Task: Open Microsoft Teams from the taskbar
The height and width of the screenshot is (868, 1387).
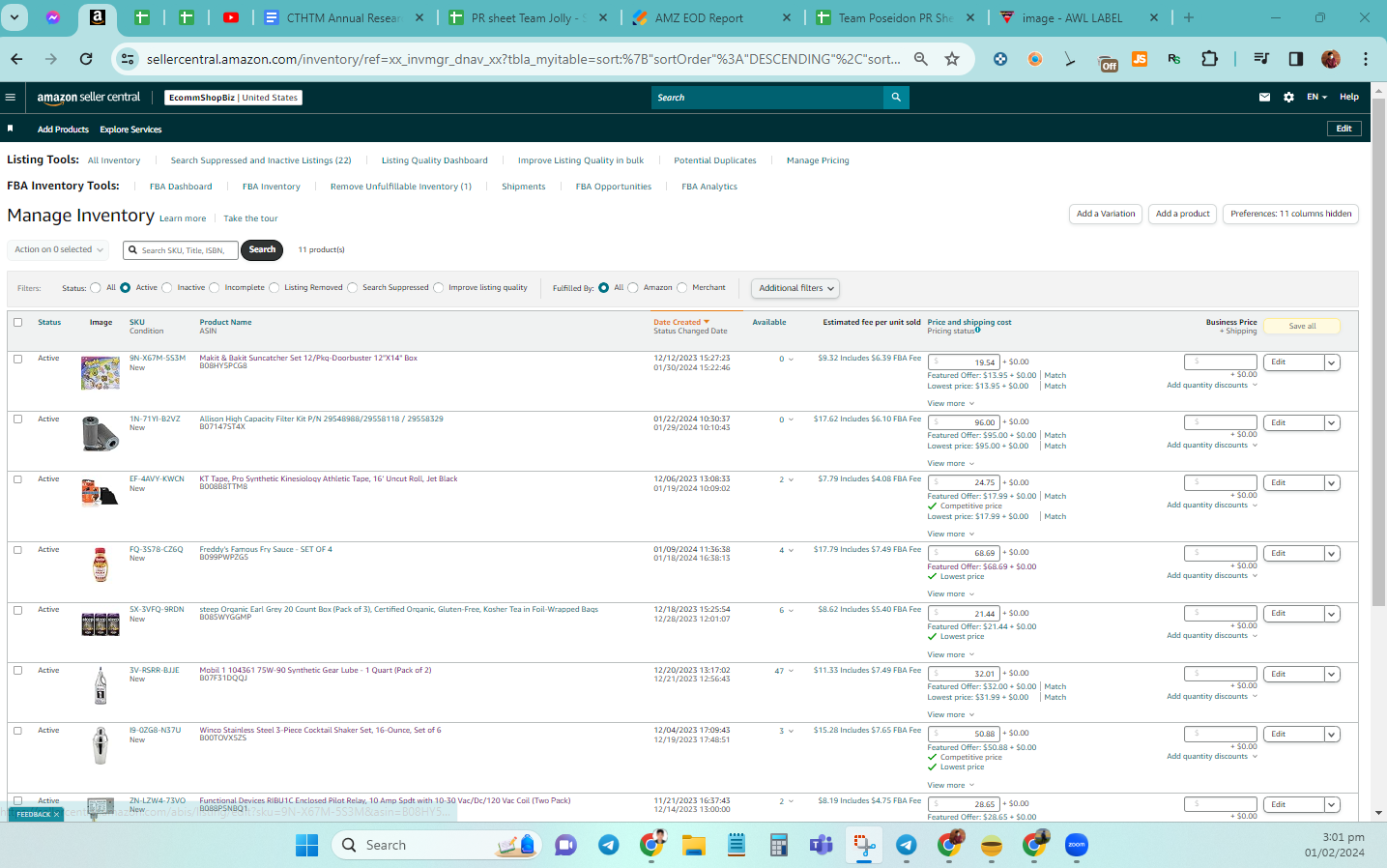Action: (x=822, y=845)
